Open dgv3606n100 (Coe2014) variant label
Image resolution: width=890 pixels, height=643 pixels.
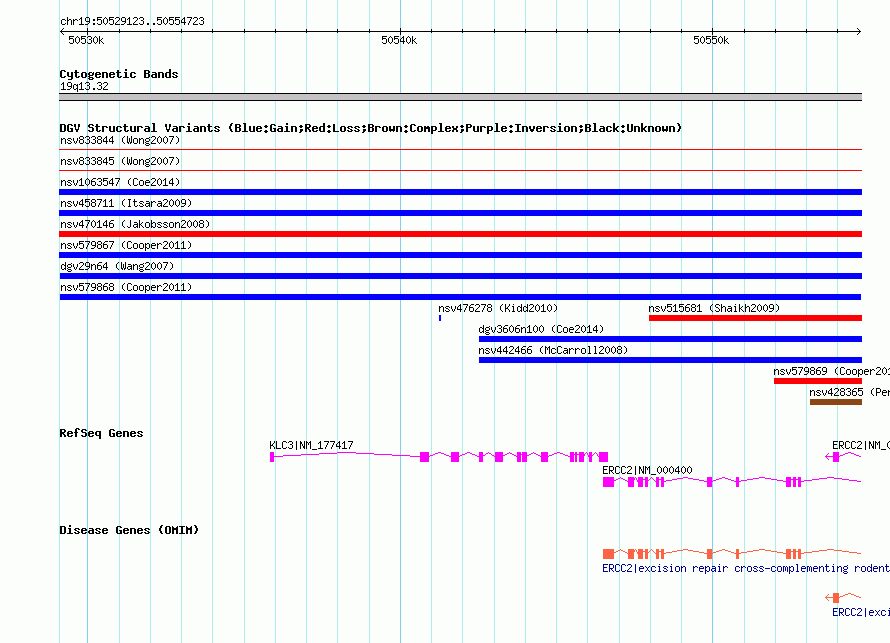(541, 329)
